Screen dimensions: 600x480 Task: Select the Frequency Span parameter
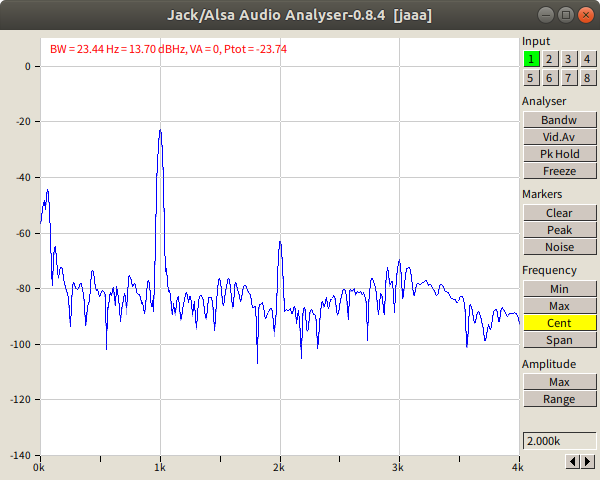[559, 340]
